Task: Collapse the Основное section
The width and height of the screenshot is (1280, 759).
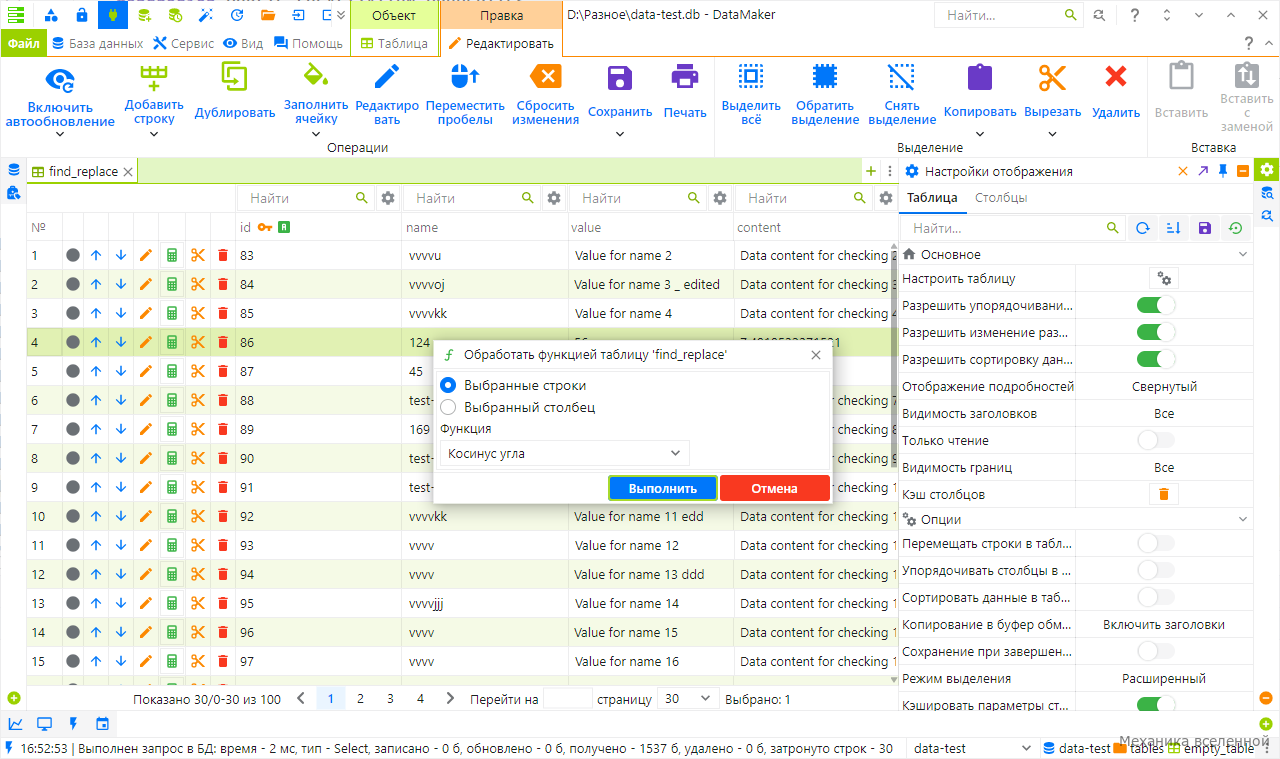Action: click(x=1243, y=255)
